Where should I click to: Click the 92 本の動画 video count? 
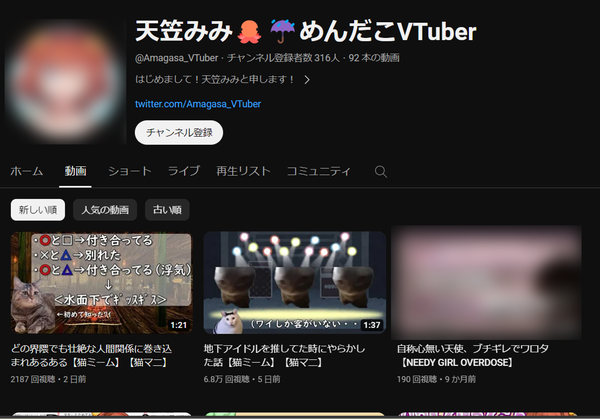374,58
